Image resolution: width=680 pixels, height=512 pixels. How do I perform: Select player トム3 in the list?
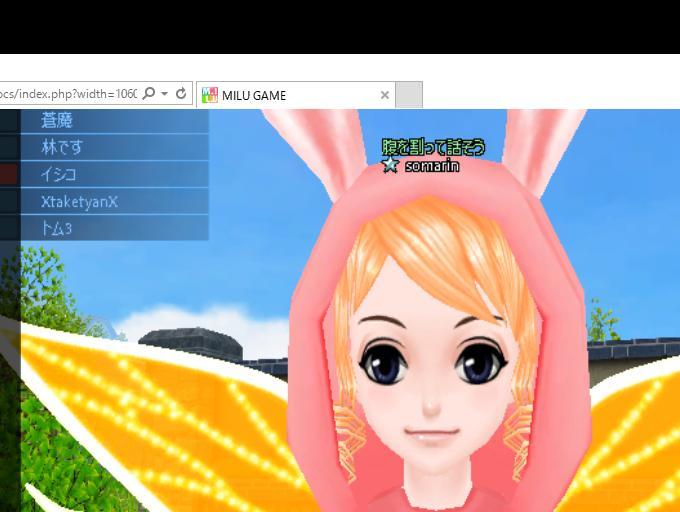click(x=56, y=228)
